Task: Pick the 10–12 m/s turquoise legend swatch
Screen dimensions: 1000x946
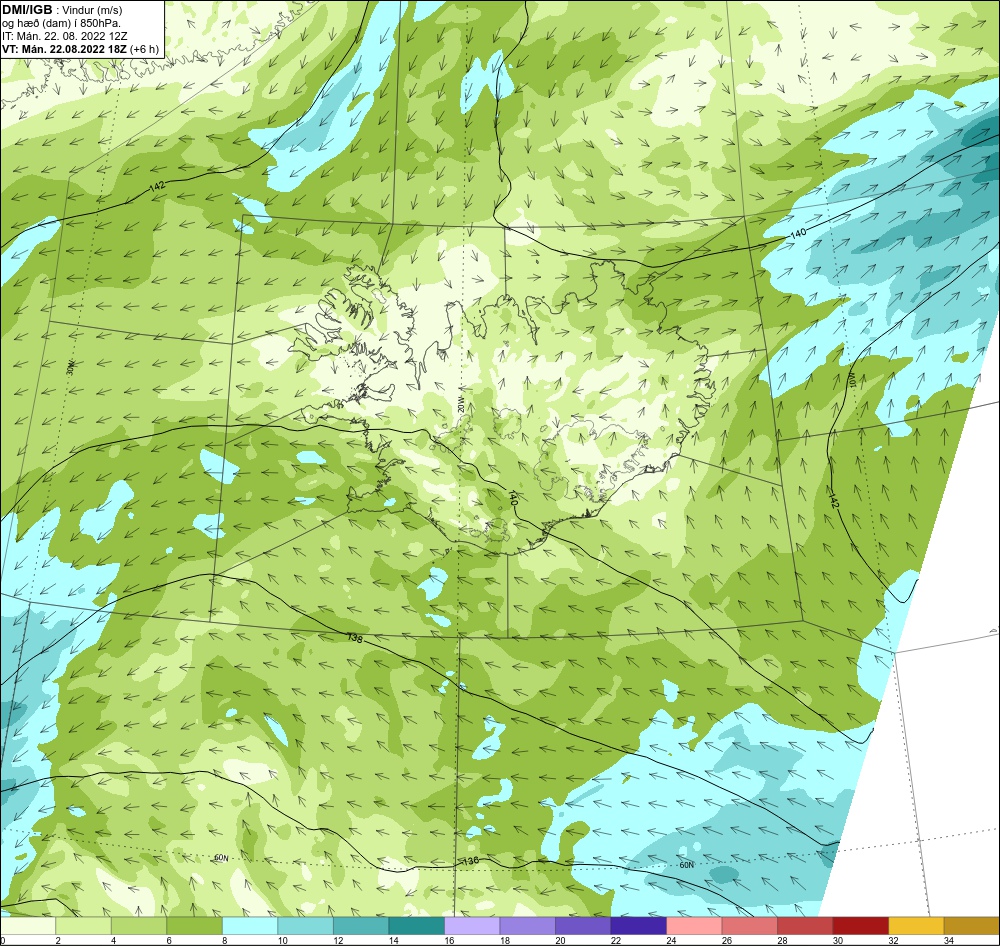Action: pyautogui.click(x=305, y=925)
